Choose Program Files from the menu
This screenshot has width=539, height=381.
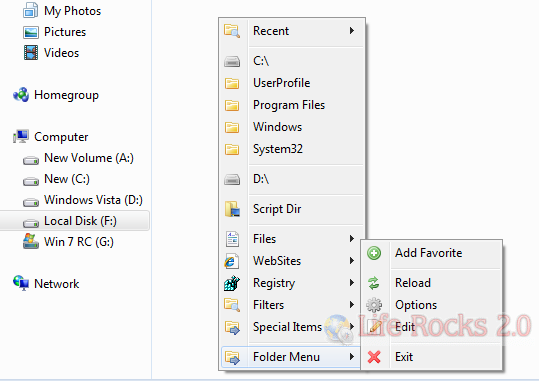[292, 105]
